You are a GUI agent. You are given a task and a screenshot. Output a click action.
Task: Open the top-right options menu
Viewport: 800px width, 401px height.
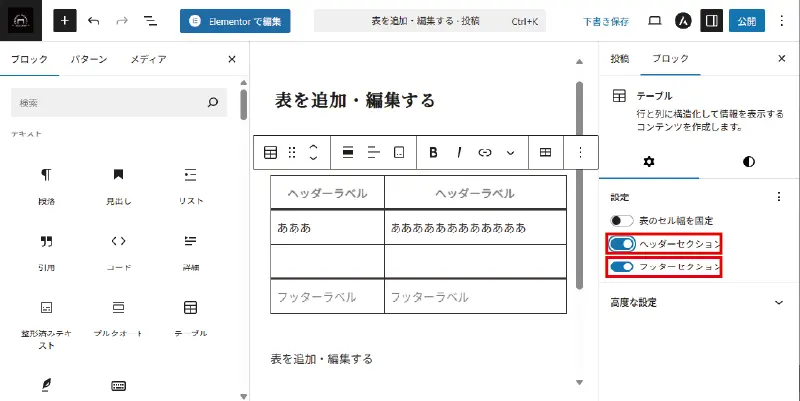click(782, 21)
